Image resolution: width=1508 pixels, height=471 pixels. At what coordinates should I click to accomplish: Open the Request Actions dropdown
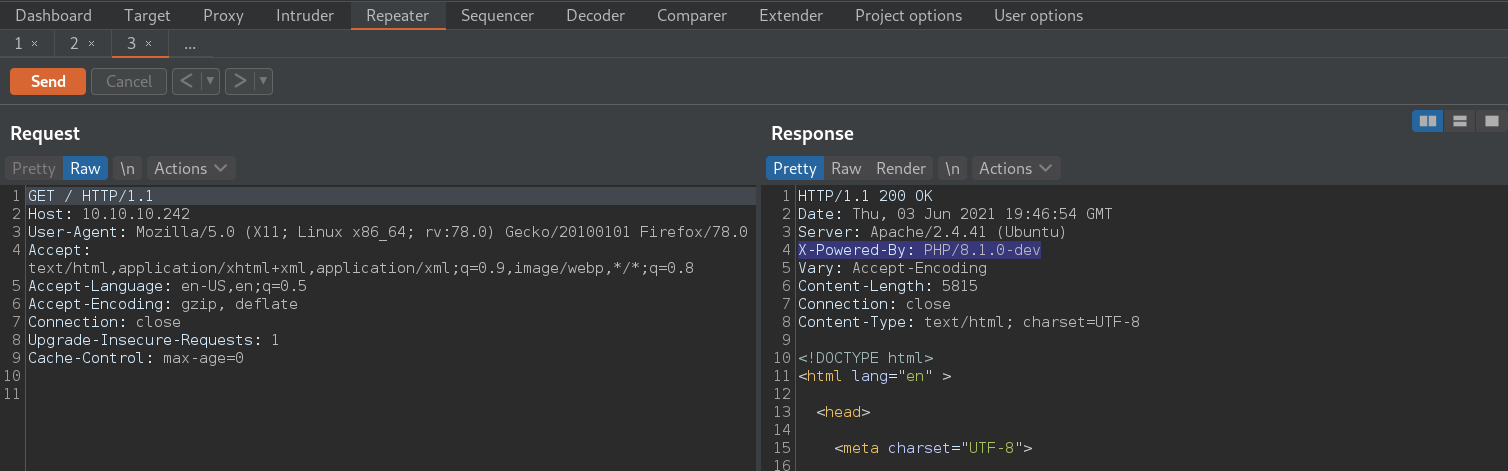pos(191,168)
